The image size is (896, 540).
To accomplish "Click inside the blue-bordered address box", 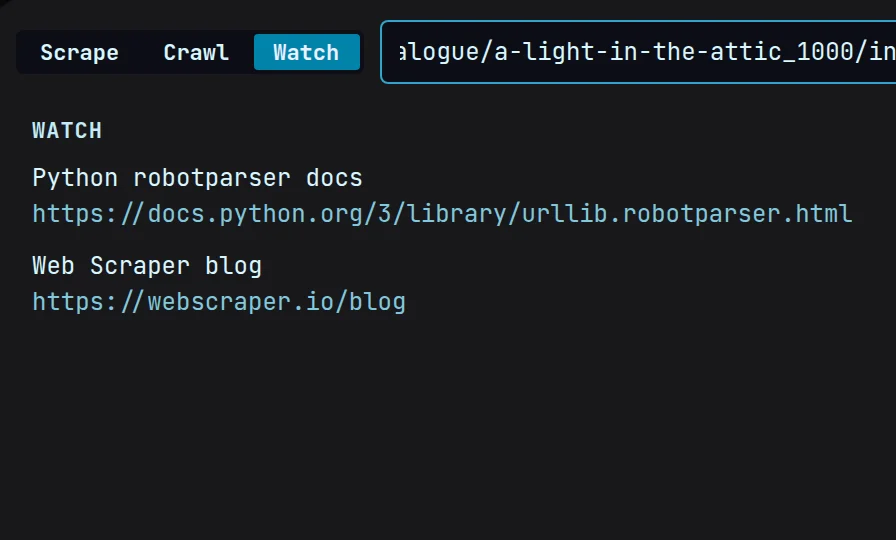I will [x=638, y=52].
